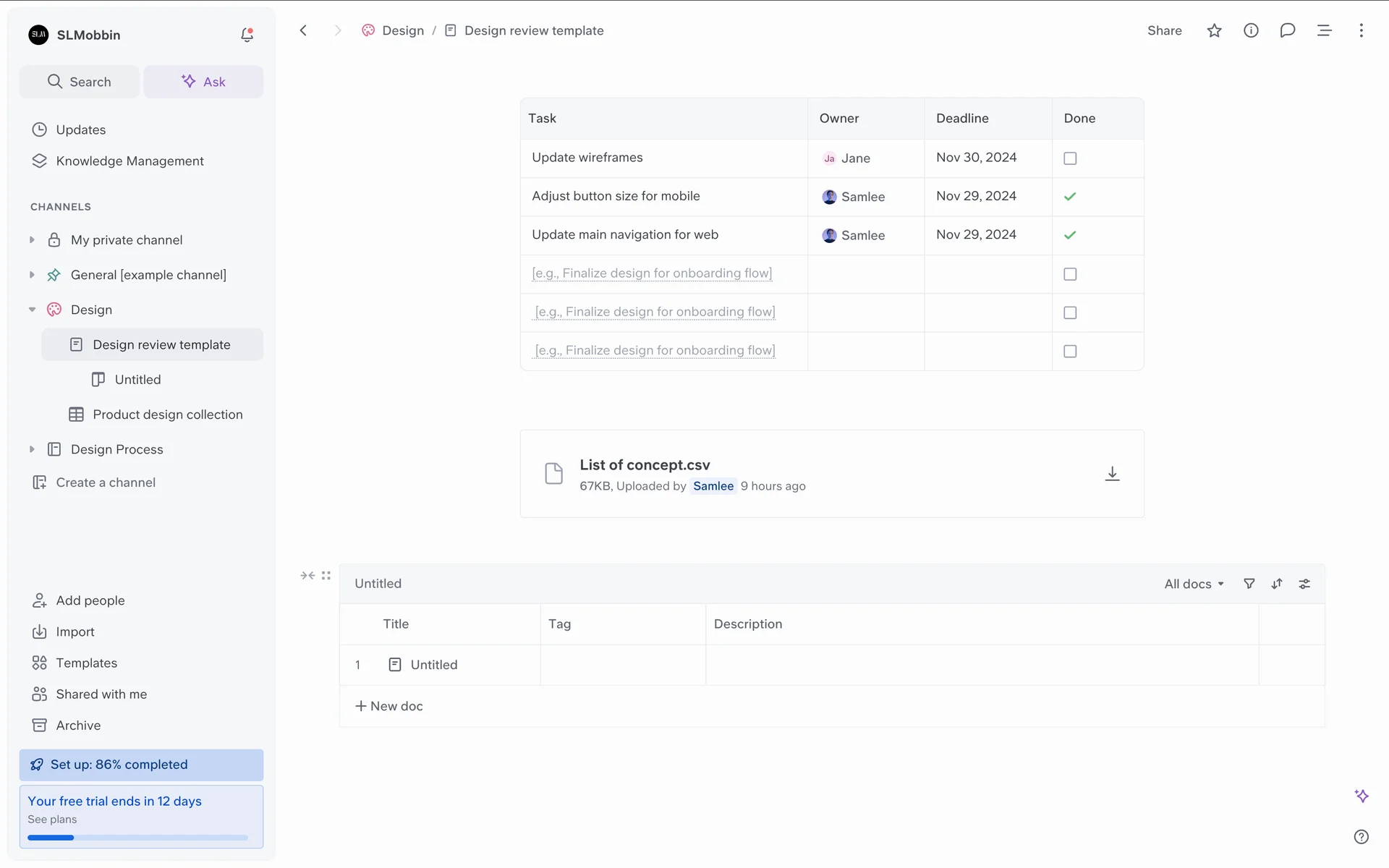Viewport: 1389px width, 868px height.
Task: Click the filter icon in collection
Action: point(1249,584)
